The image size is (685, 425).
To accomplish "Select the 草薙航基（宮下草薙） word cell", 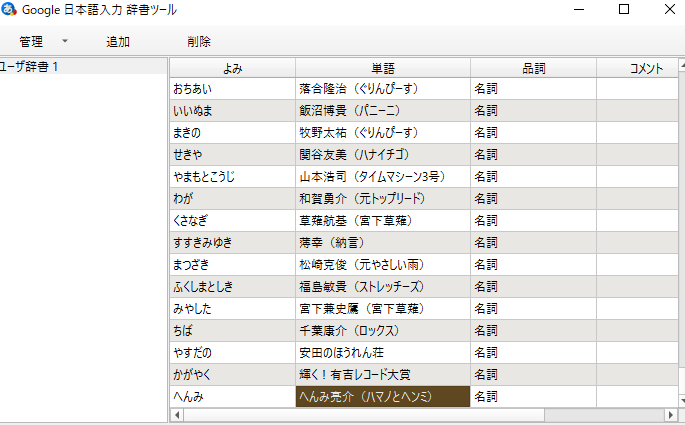I will (383, 221).
